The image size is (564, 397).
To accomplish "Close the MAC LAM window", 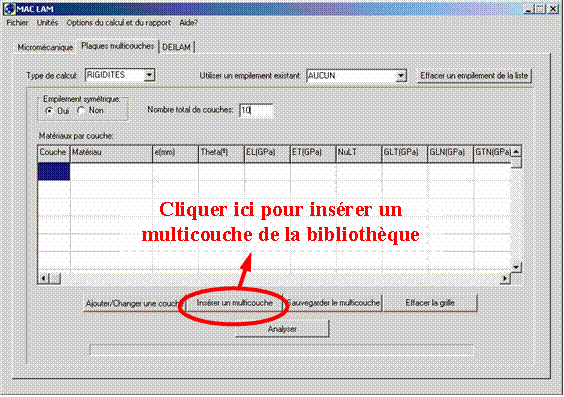I will point(553,9).
